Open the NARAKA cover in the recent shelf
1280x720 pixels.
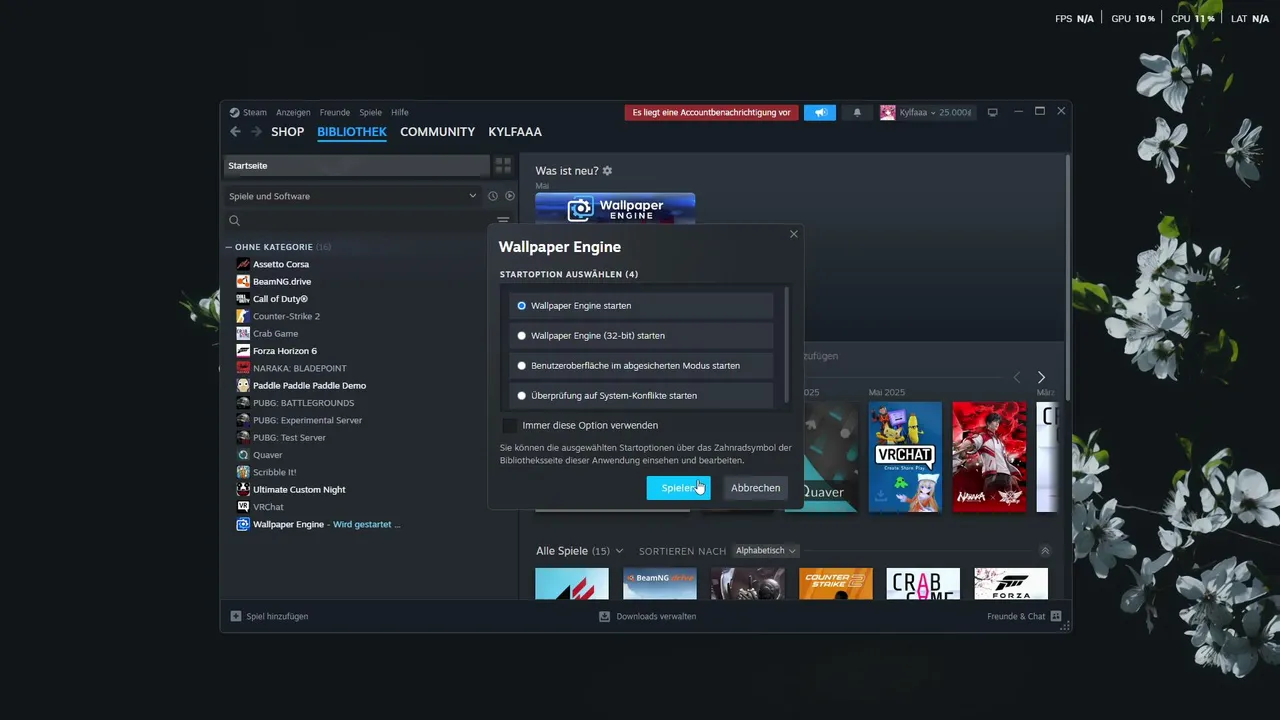(989, 457)
